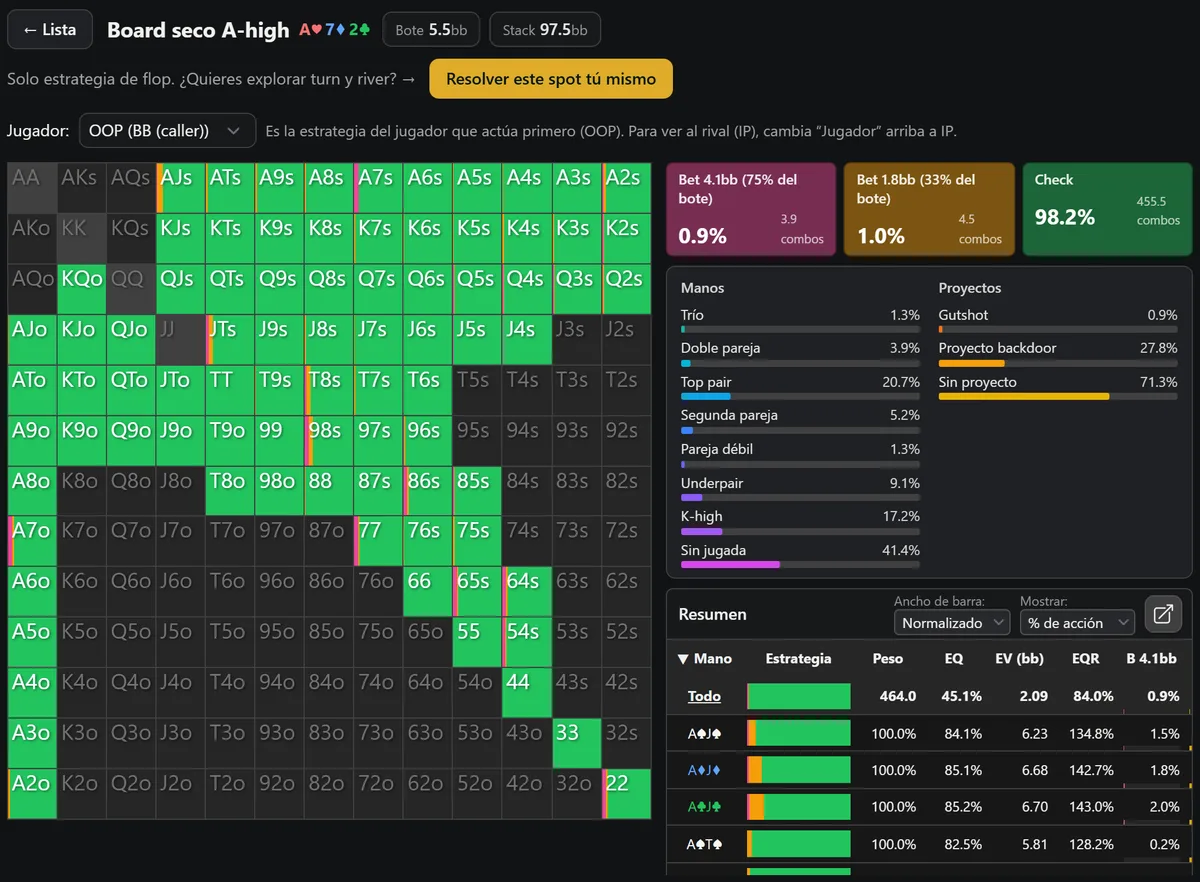Viewport: 1200px width, 882px height.
Task: Click the Segunda pareja 5.2% row
Action: click(x=800, y=420)
